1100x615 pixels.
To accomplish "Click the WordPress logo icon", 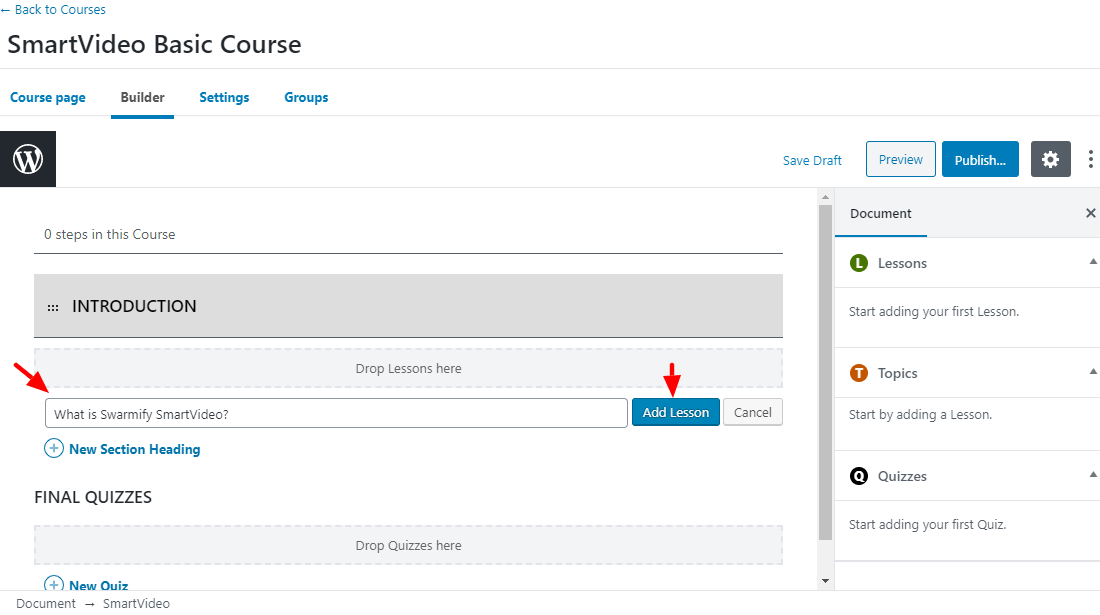I will point(28,159).
